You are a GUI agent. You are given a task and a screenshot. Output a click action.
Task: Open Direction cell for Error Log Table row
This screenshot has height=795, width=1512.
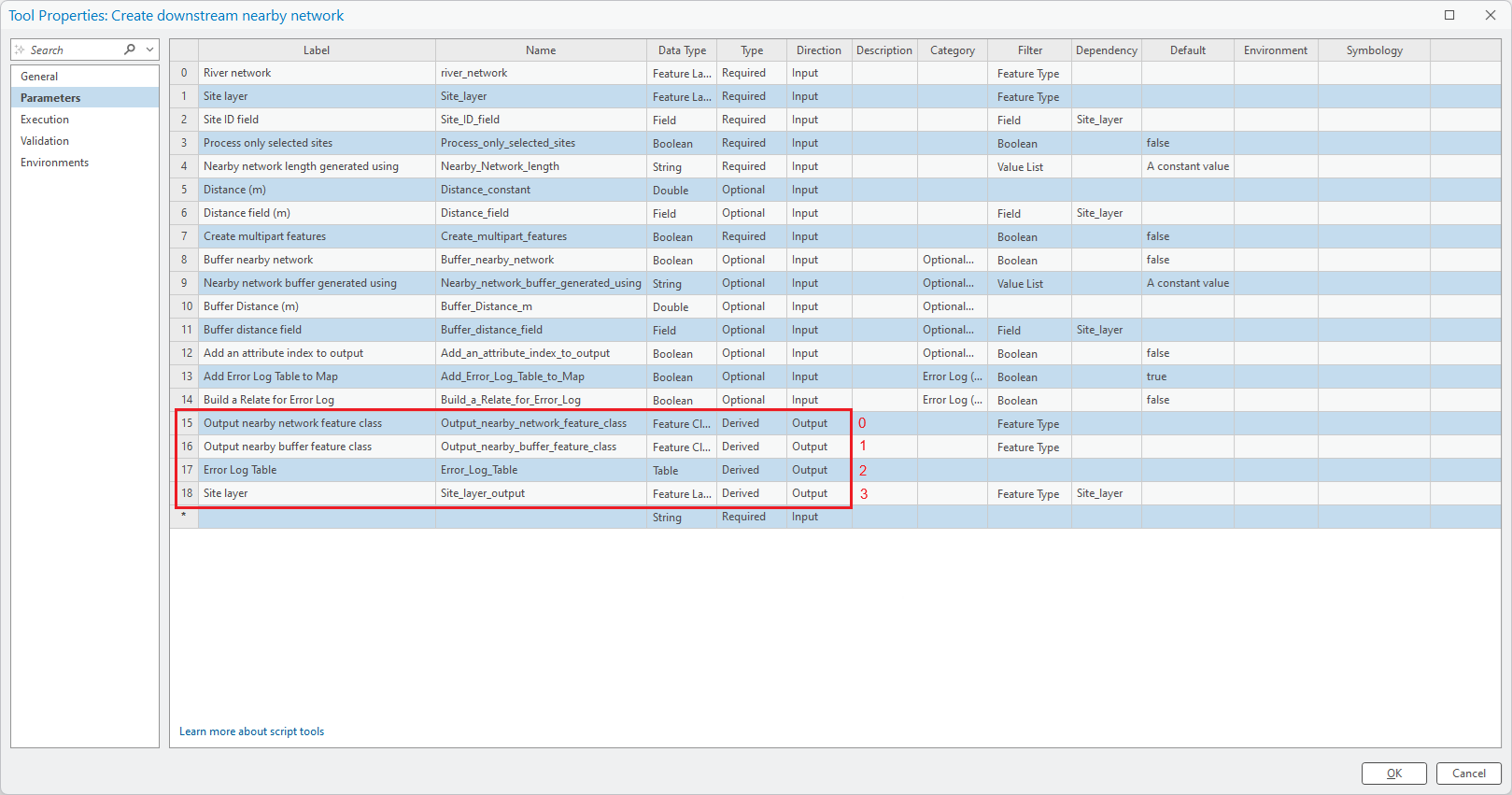tap(818, 470)
